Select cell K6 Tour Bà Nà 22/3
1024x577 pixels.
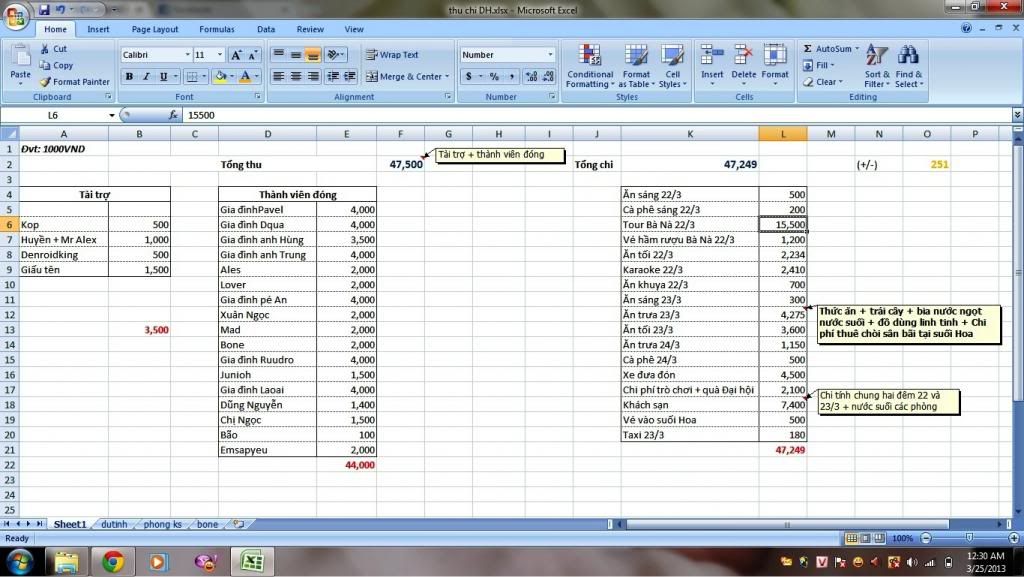[689, 225]
